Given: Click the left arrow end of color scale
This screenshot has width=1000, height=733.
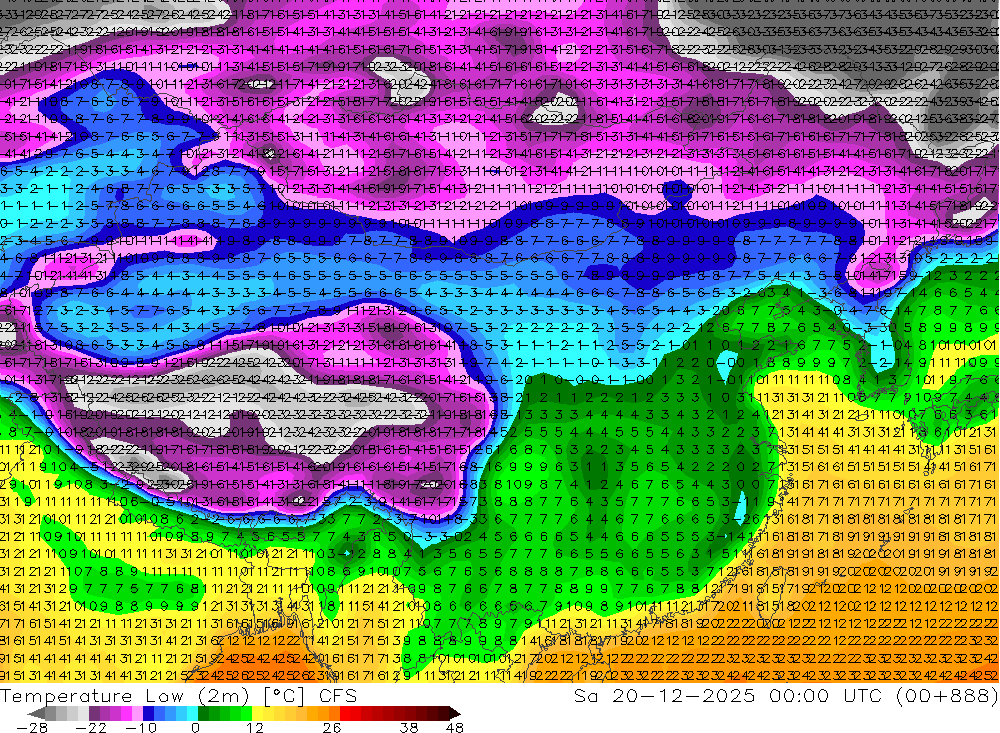Looking at the screenshot, I should coord(36,714).
